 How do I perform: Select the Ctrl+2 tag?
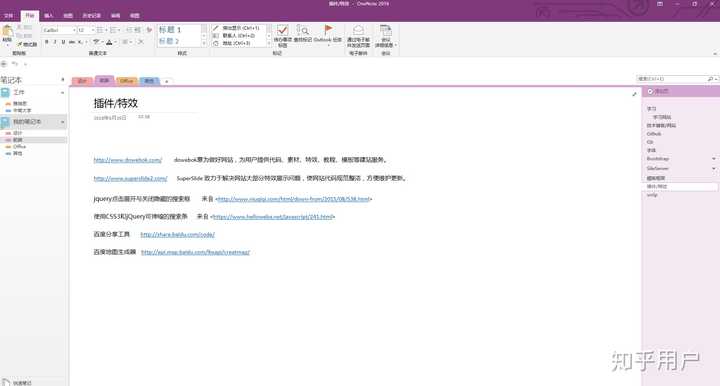pyautogui.click(x=239, y=35)
